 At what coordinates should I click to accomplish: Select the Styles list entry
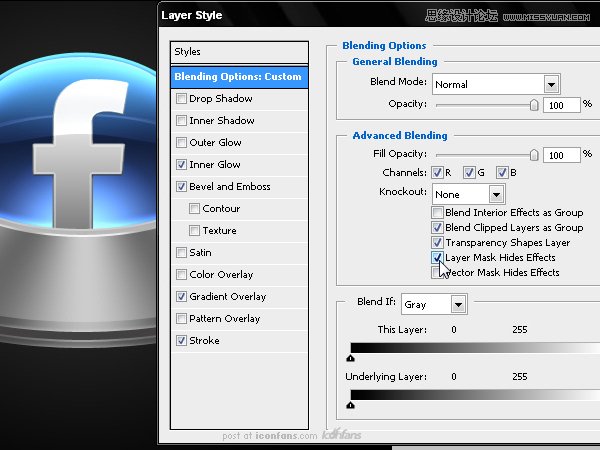pos(239,52)
